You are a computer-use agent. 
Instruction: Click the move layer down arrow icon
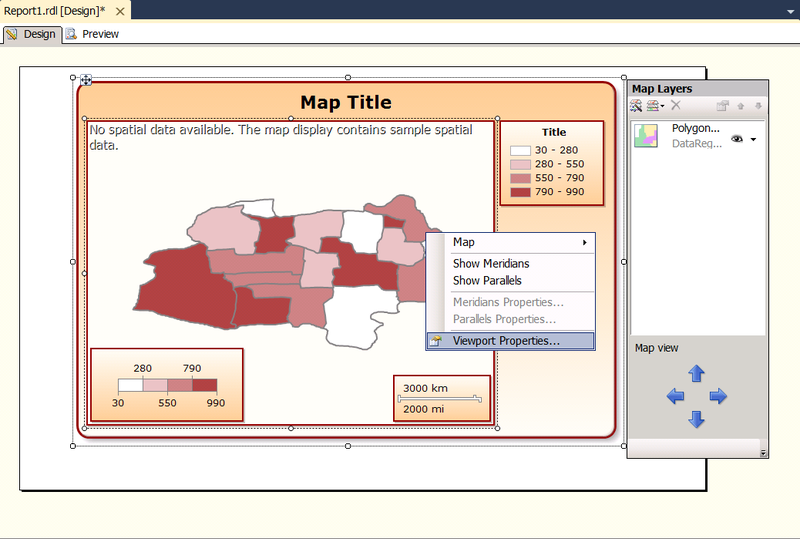758,106
